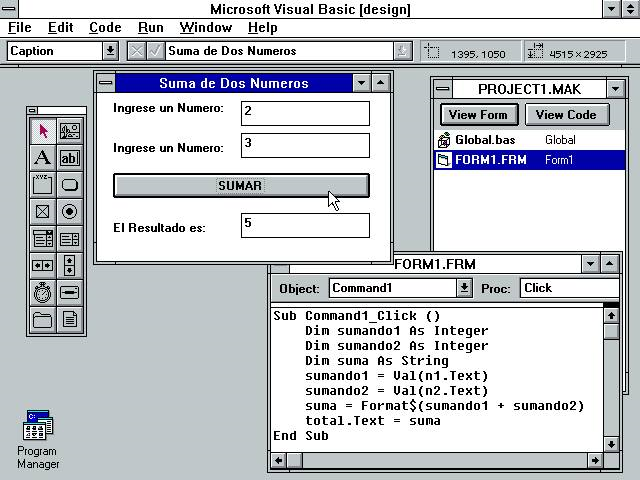Open the toolbox control-menu box
The height and width of the screenshot is (480, 640).
32,110
